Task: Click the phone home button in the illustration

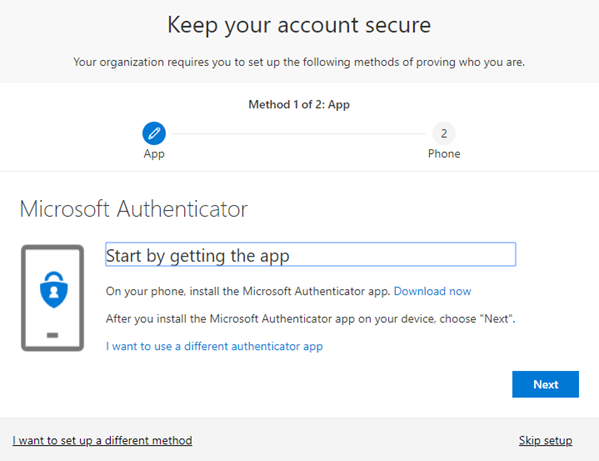Action: coord(52,335)
